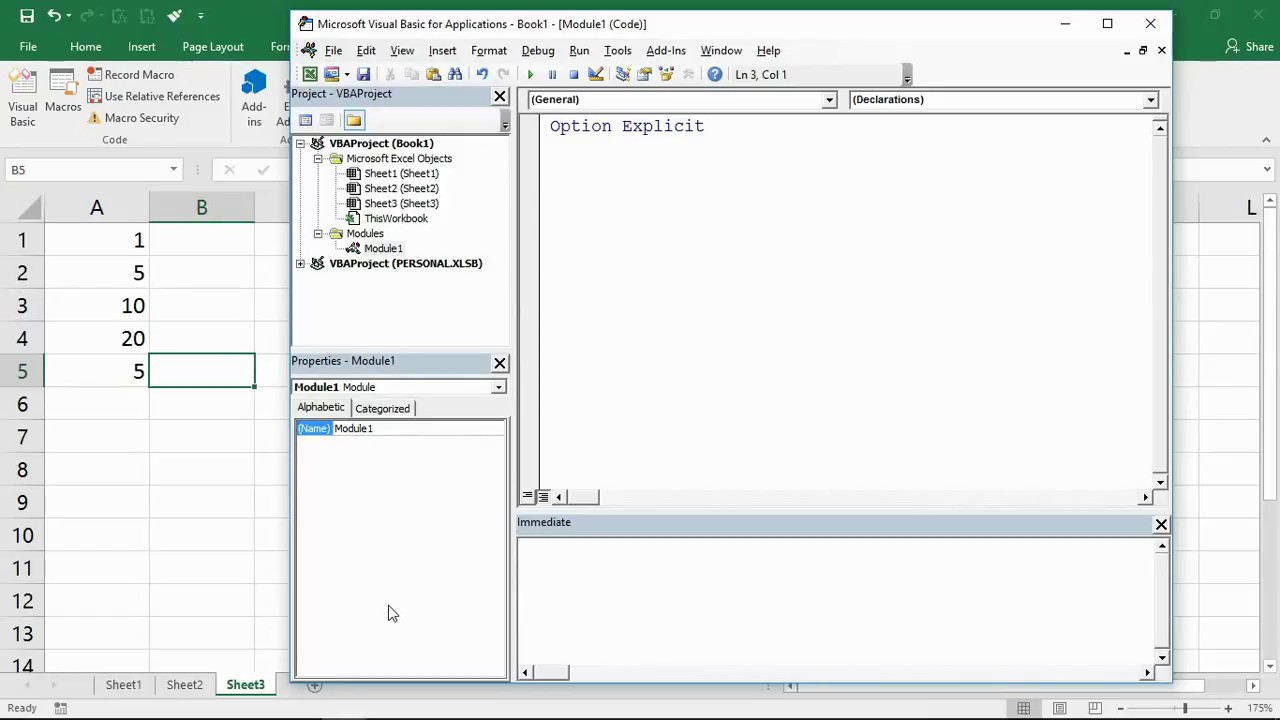Click Share button in Excel
The height and width of the screenshot is (720, 1280).
coord(1249,47)
